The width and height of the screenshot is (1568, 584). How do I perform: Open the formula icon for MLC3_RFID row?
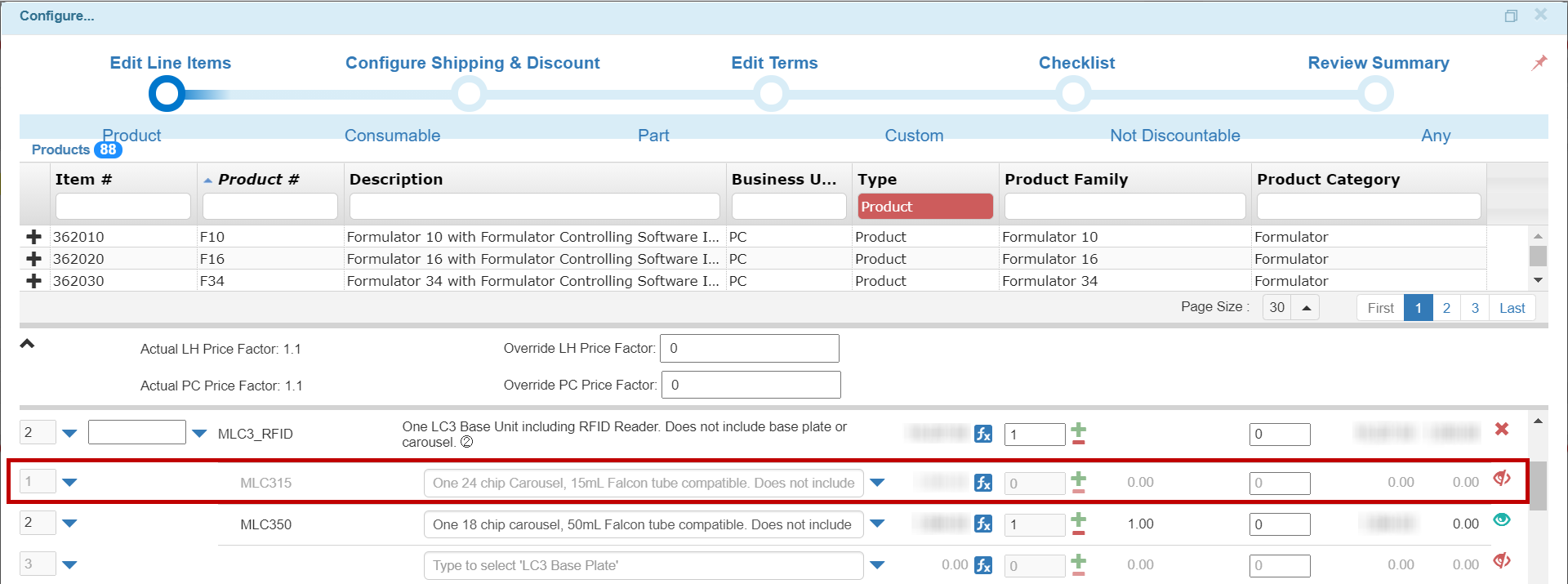click(983, 434)
